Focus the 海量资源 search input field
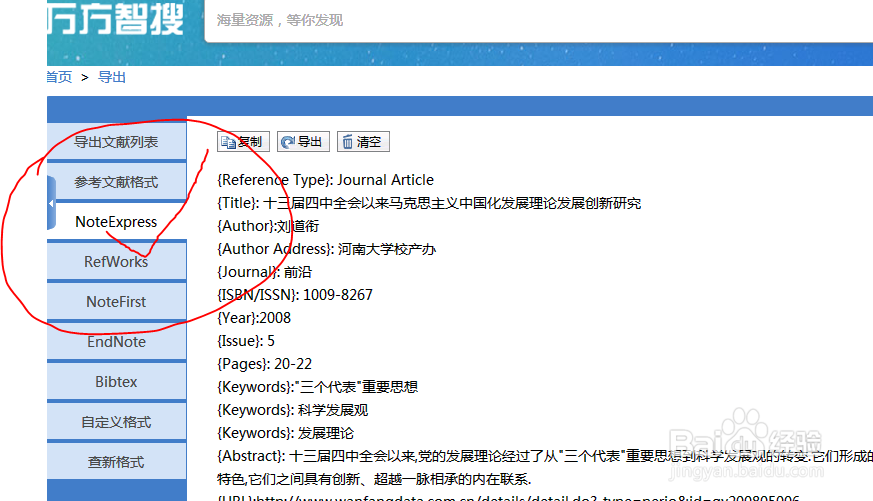Viewport: 873px width, 501px height. click(x=539, y=21)
